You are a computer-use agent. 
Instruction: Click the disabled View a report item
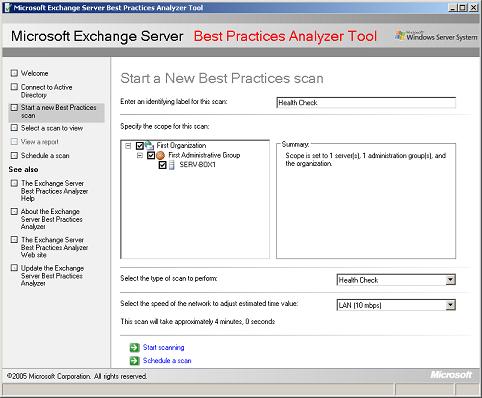pos(39,142)
